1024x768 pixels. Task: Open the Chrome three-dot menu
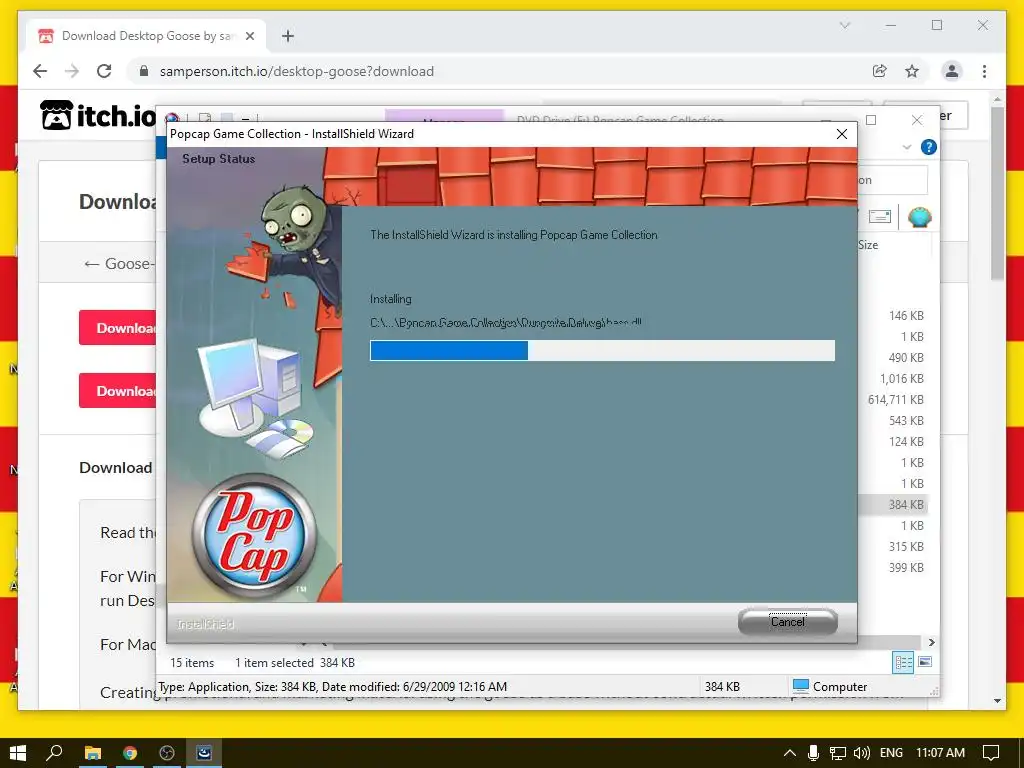(x=984, y=71)
